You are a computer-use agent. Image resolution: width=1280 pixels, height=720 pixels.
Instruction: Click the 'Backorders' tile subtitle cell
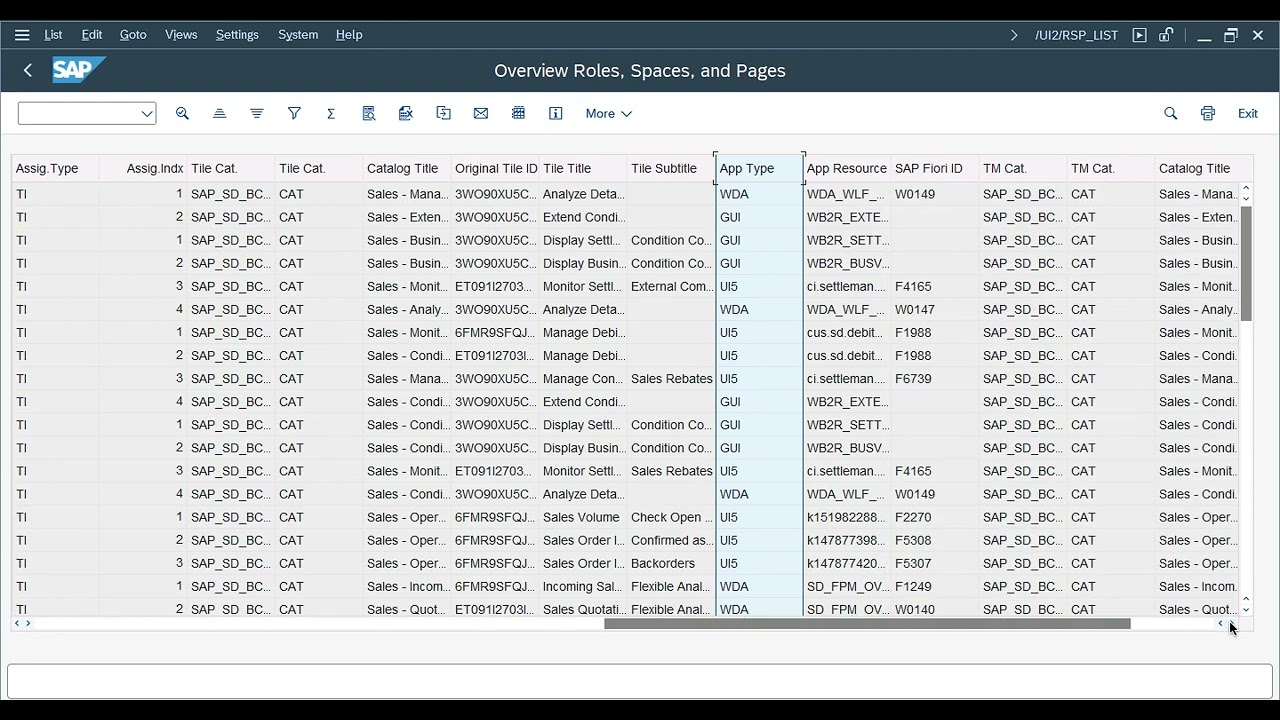click(671, 564)
